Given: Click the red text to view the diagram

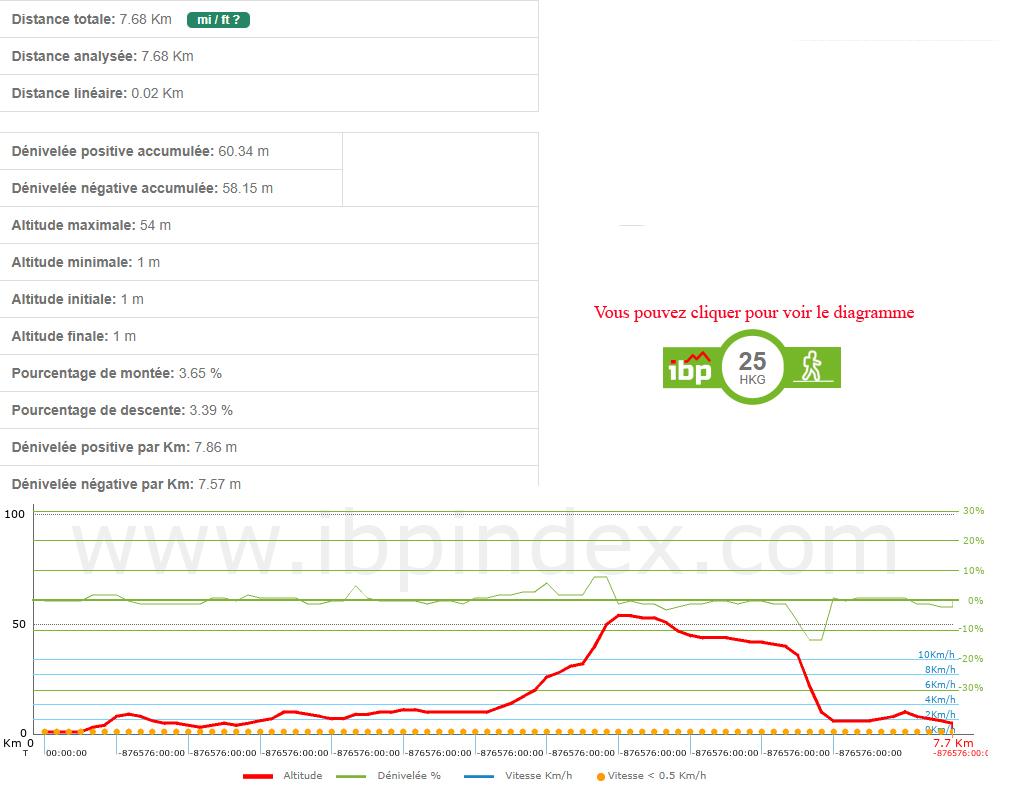Looking at the screenshot, I should [753, 313].
